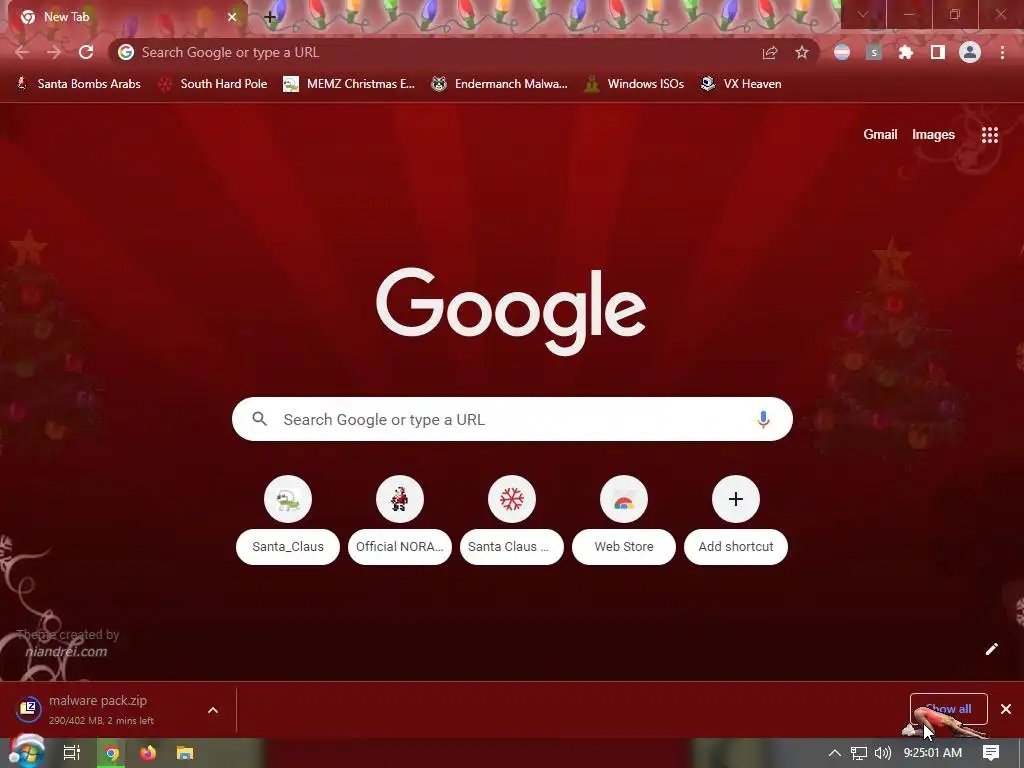Open a new tab with the plus button

(x=270, y=17)
